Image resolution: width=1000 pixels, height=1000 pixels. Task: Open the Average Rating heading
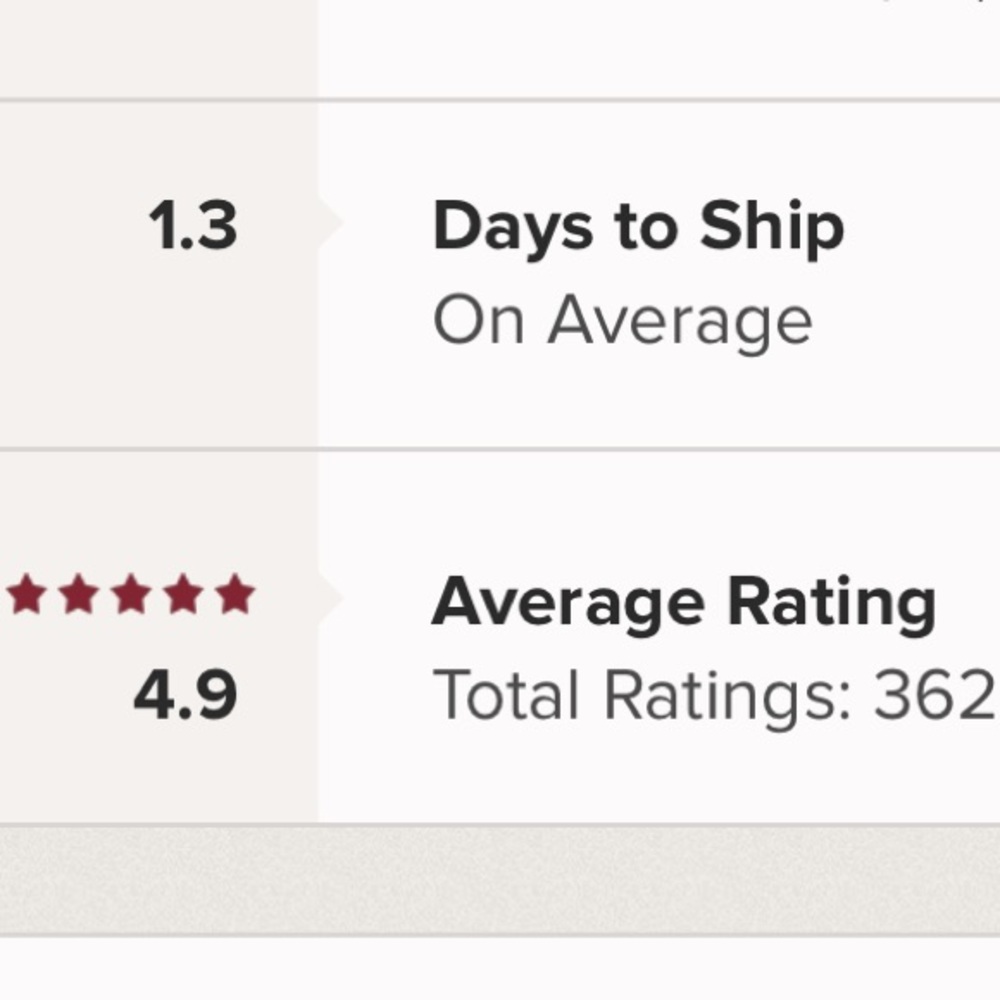(x=683, y=604)
